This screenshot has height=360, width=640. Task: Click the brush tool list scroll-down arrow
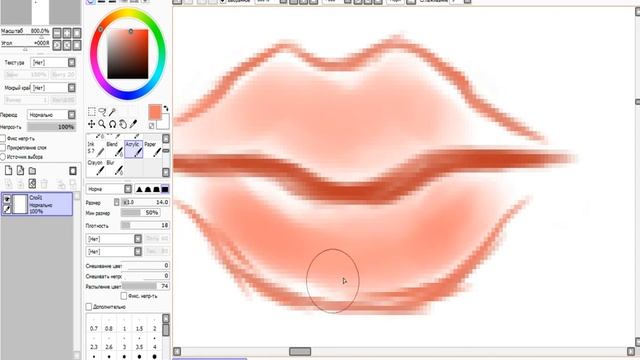pos(166,172)
